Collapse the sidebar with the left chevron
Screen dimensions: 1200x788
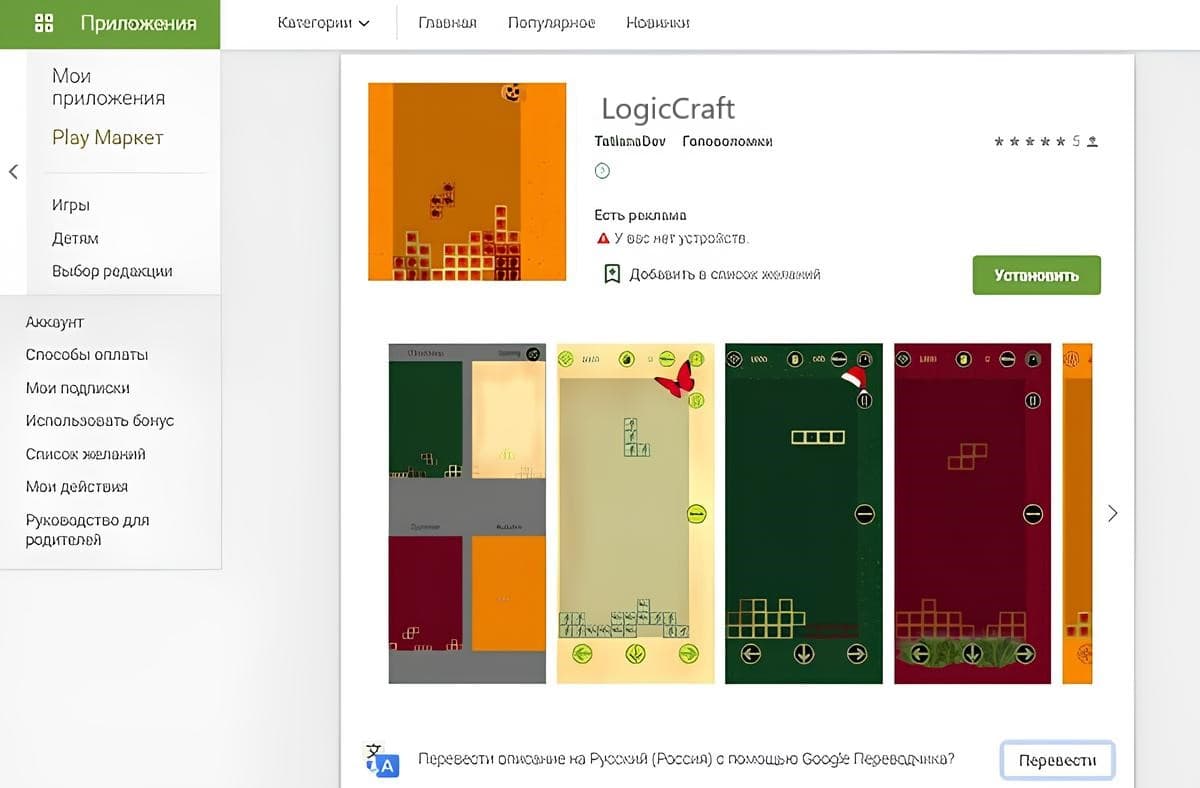point(13,172)
